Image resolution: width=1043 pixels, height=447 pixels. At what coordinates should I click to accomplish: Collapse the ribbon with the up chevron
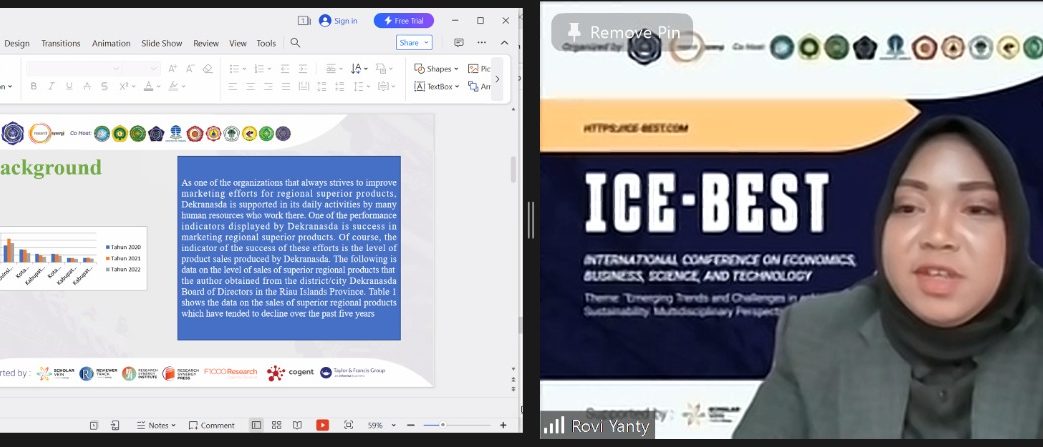[504, 43]
